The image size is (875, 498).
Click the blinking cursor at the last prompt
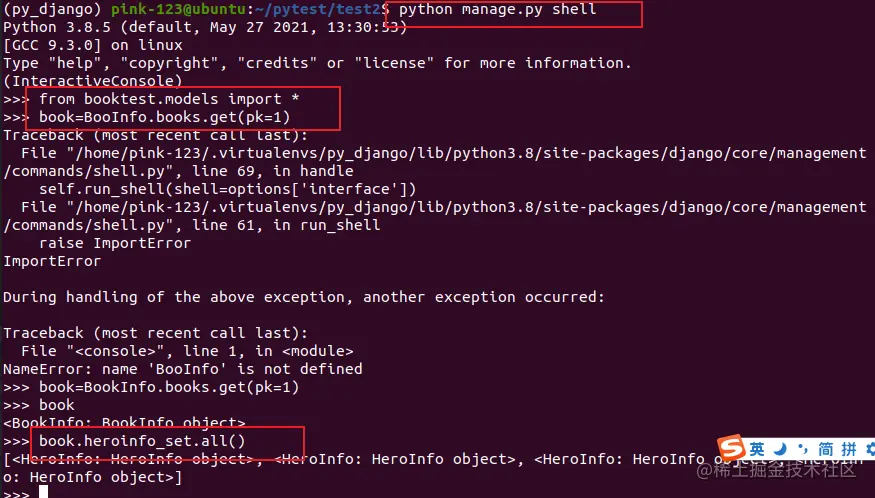(44, 492)
